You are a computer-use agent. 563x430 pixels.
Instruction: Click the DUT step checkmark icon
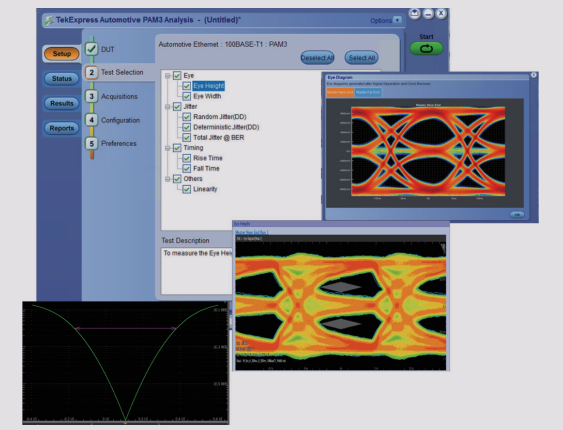(92, 49)
